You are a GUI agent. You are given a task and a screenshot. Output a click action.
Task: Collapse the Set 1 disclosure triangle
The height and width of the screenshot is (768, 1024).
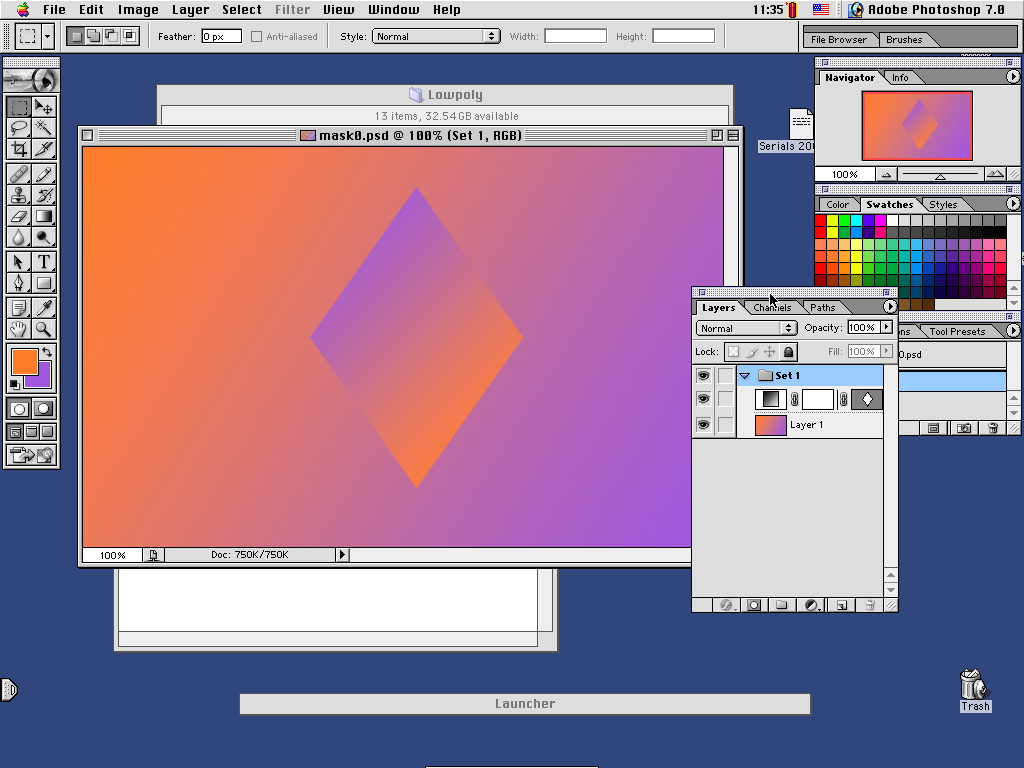(744, 375)
